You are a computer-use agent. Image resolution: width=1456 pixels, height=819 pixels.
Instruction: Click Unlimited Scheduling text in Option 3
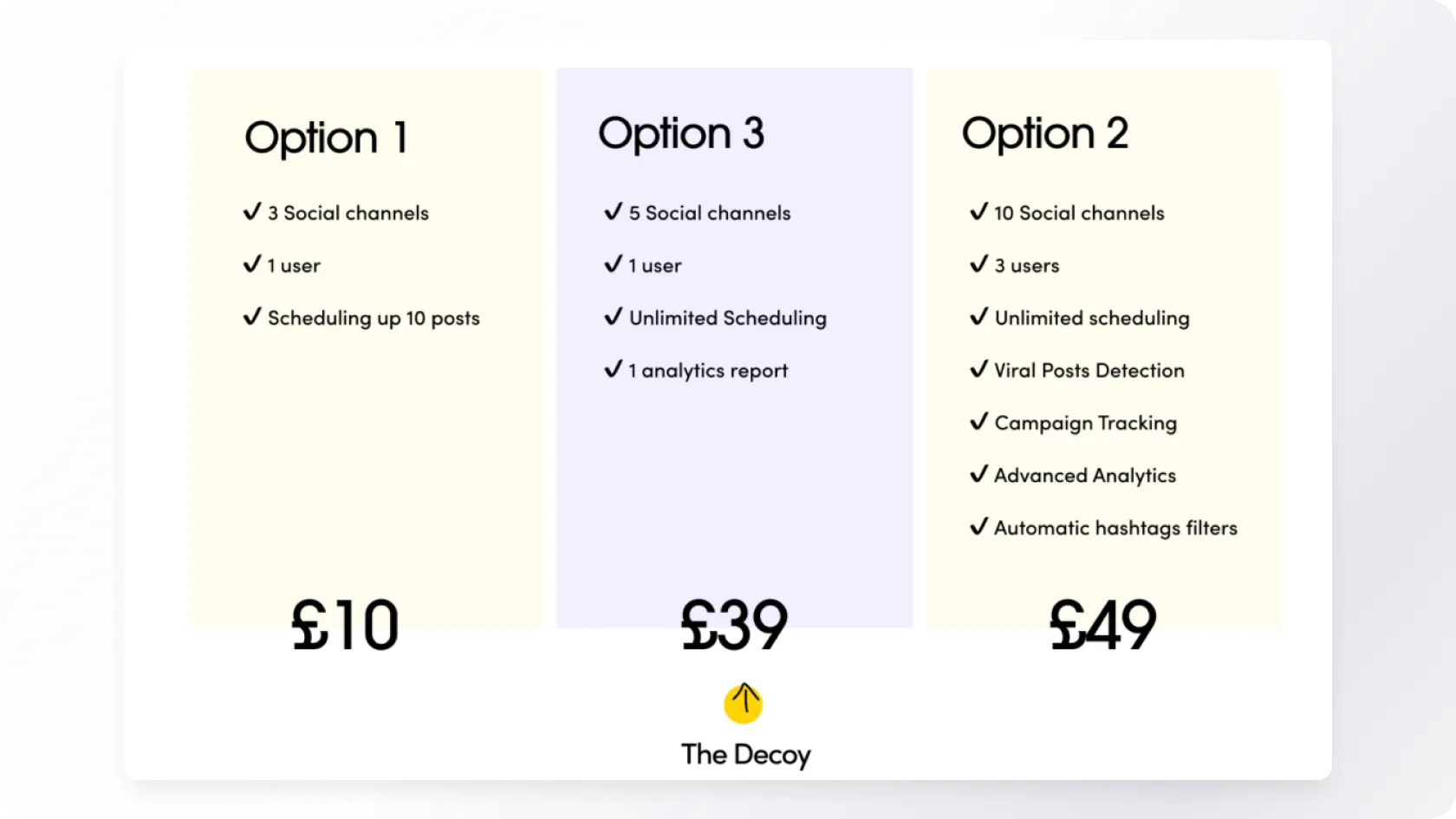coord(728,318)
